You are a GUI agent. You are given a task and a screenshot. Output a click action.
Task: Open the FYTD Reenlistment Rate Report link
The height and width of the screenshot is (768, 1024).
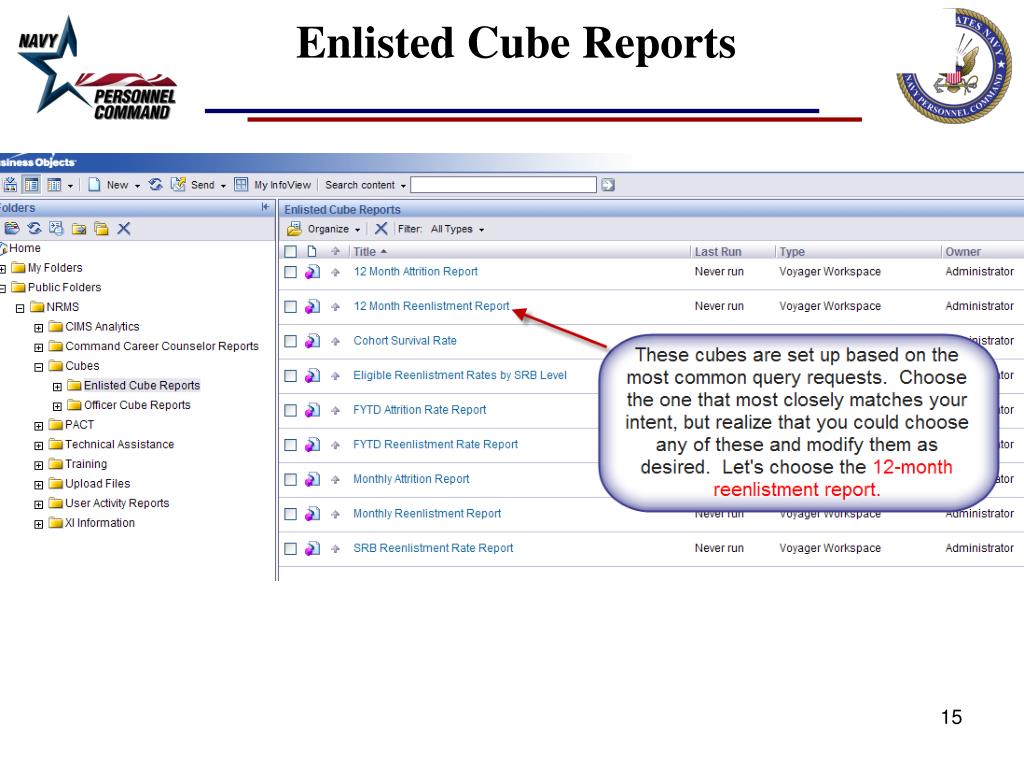[436, 445]
